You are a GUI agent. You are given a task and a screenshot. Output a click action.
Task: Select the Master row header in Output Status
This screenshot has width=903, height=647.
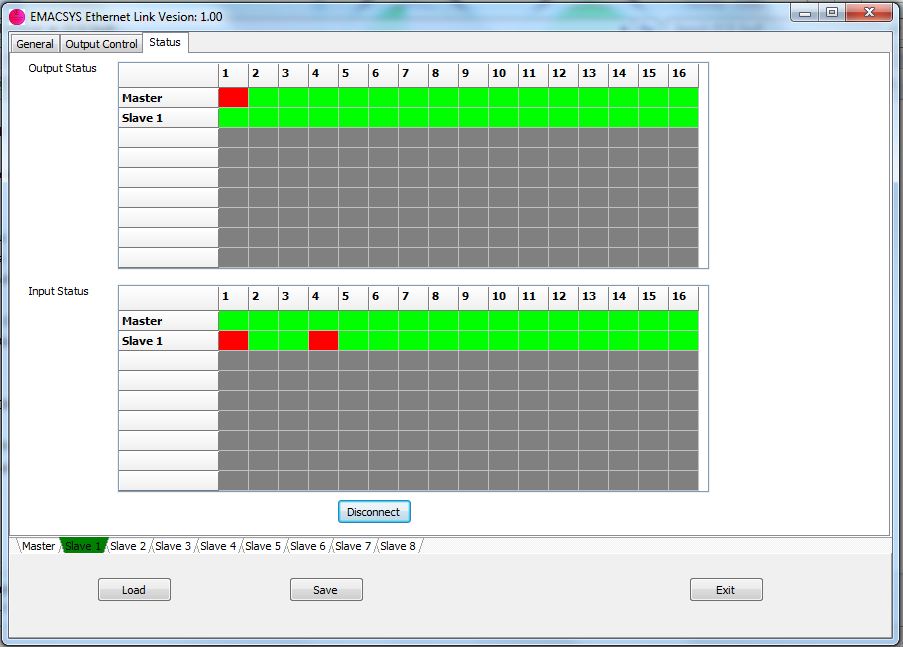point(168,97)
